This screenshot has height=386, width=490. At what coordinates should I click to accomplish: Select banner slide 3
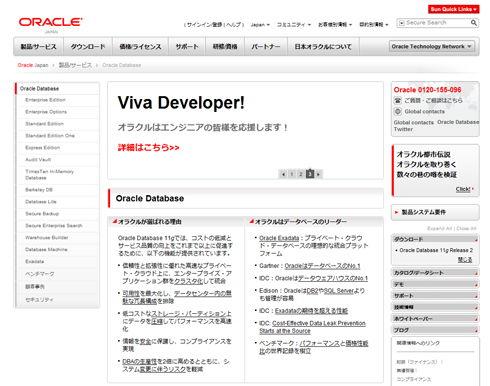click(x=310, y=174)
